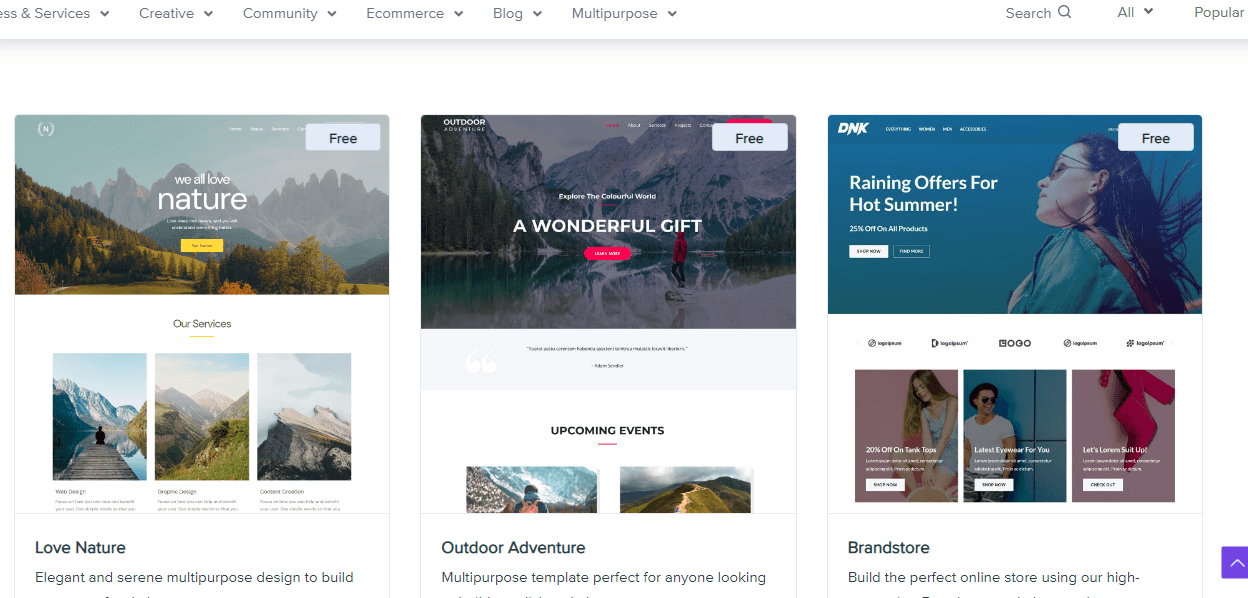Open the Brandstore template title link

888,548
